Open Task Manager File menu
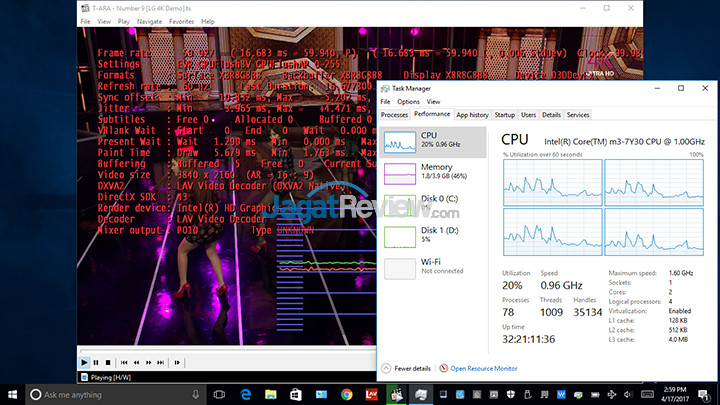 (x=385, y=101)
